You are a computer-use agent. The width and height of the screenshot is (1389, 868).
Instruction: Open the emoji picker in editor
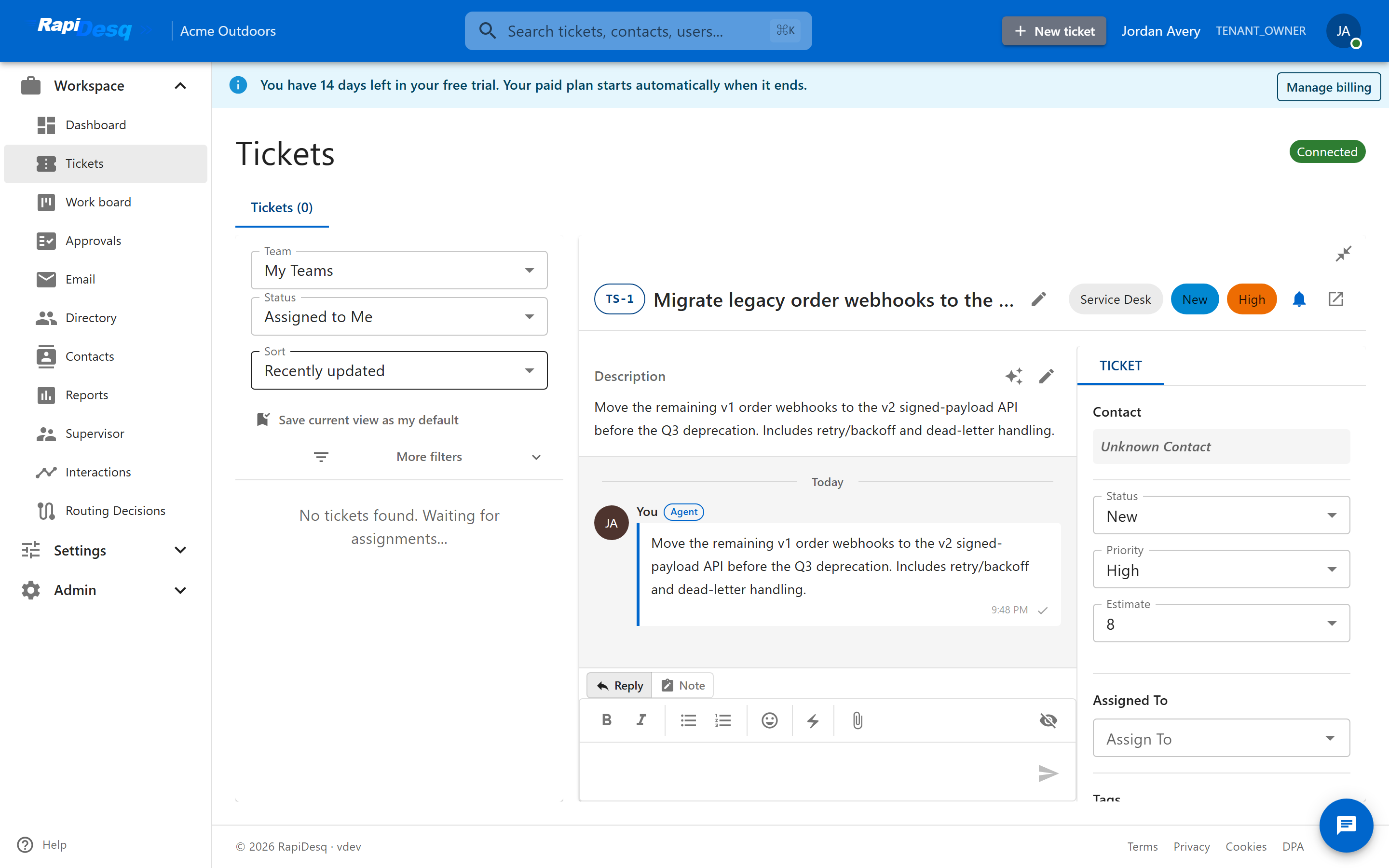coord(769,720)
